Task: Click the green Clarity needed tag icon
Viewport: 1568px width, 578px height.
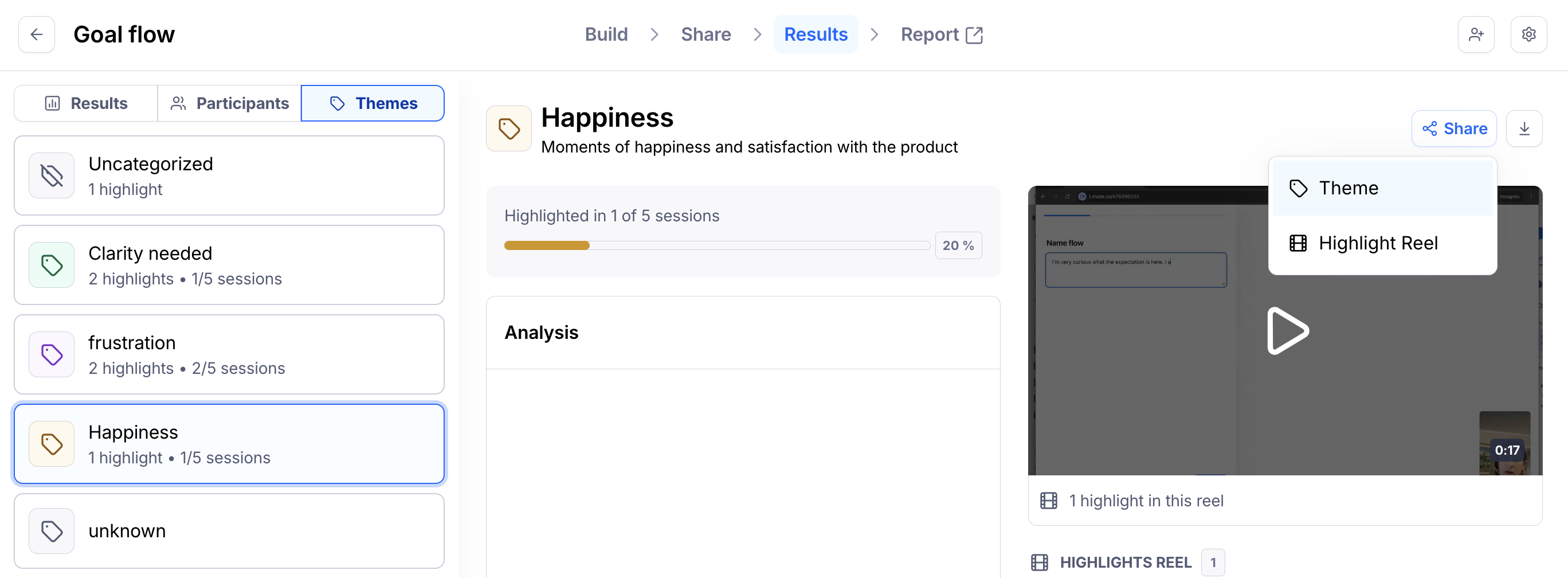Action: pos(52,265)
